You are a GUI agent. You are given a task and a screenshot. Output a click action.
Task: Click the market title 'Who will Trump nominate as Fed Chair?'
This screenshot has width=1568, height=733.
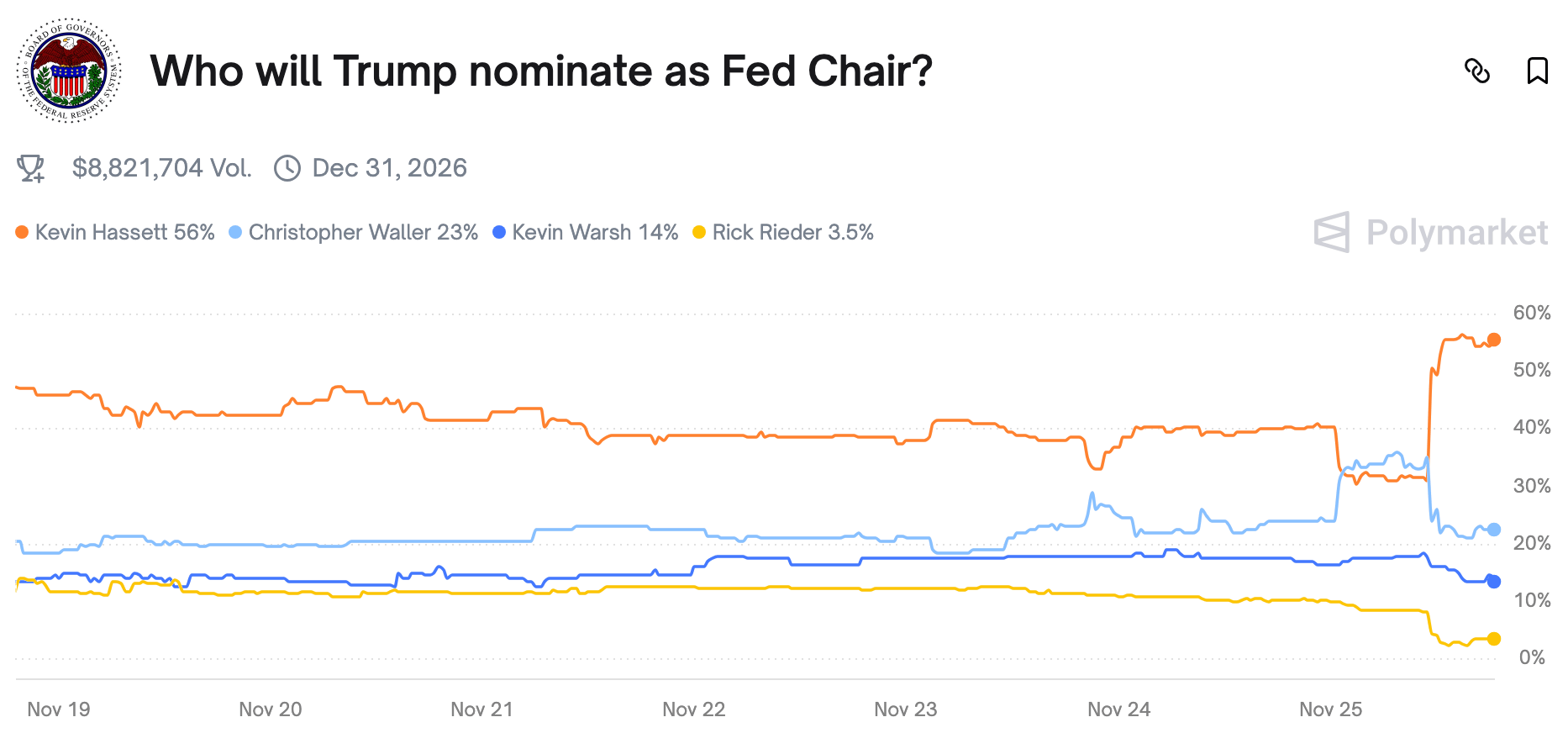(x=541, y=71)
